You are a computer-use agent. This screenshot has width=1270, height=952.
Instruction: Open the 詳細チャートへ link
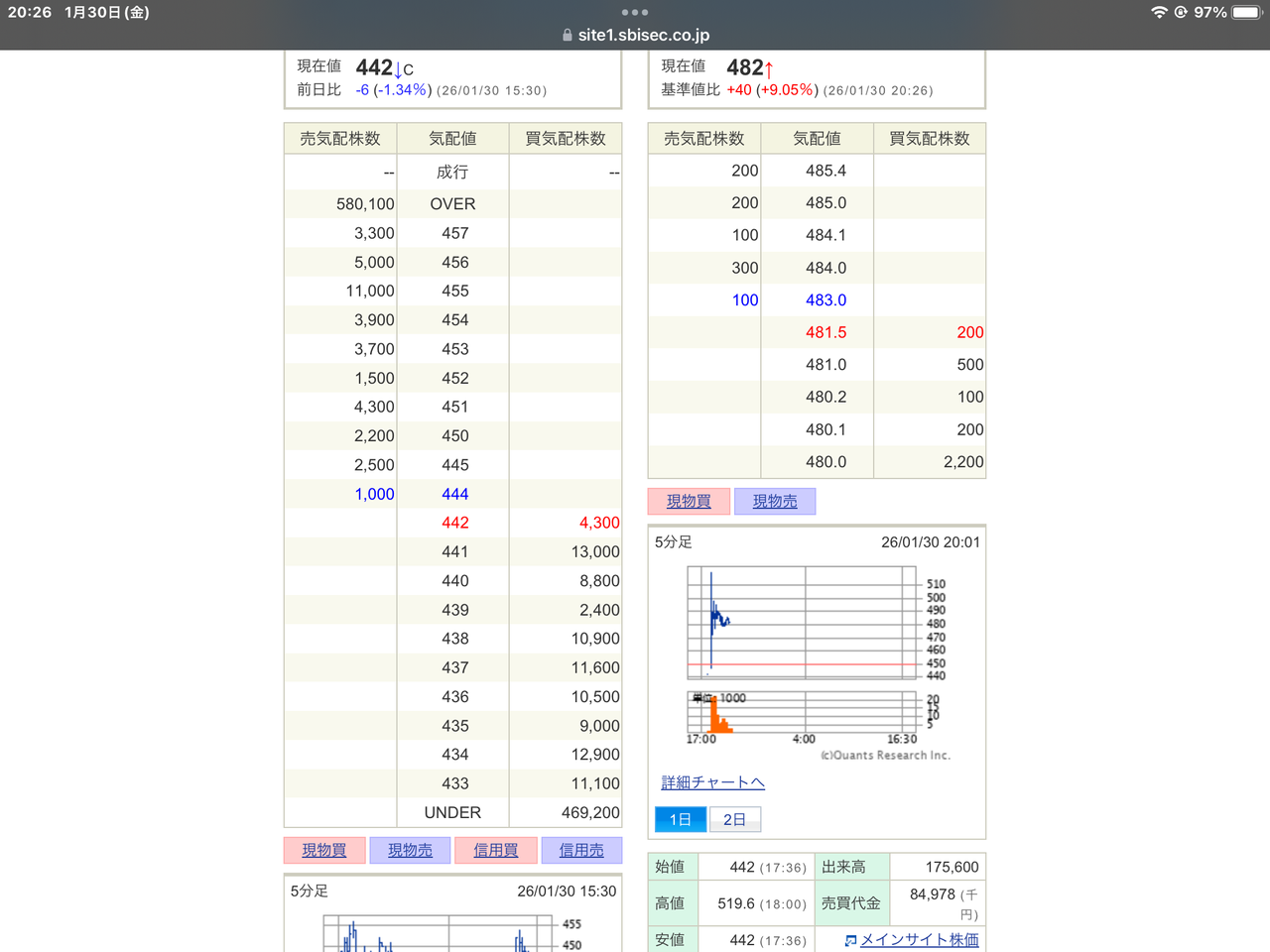click(x=712, y=782)
